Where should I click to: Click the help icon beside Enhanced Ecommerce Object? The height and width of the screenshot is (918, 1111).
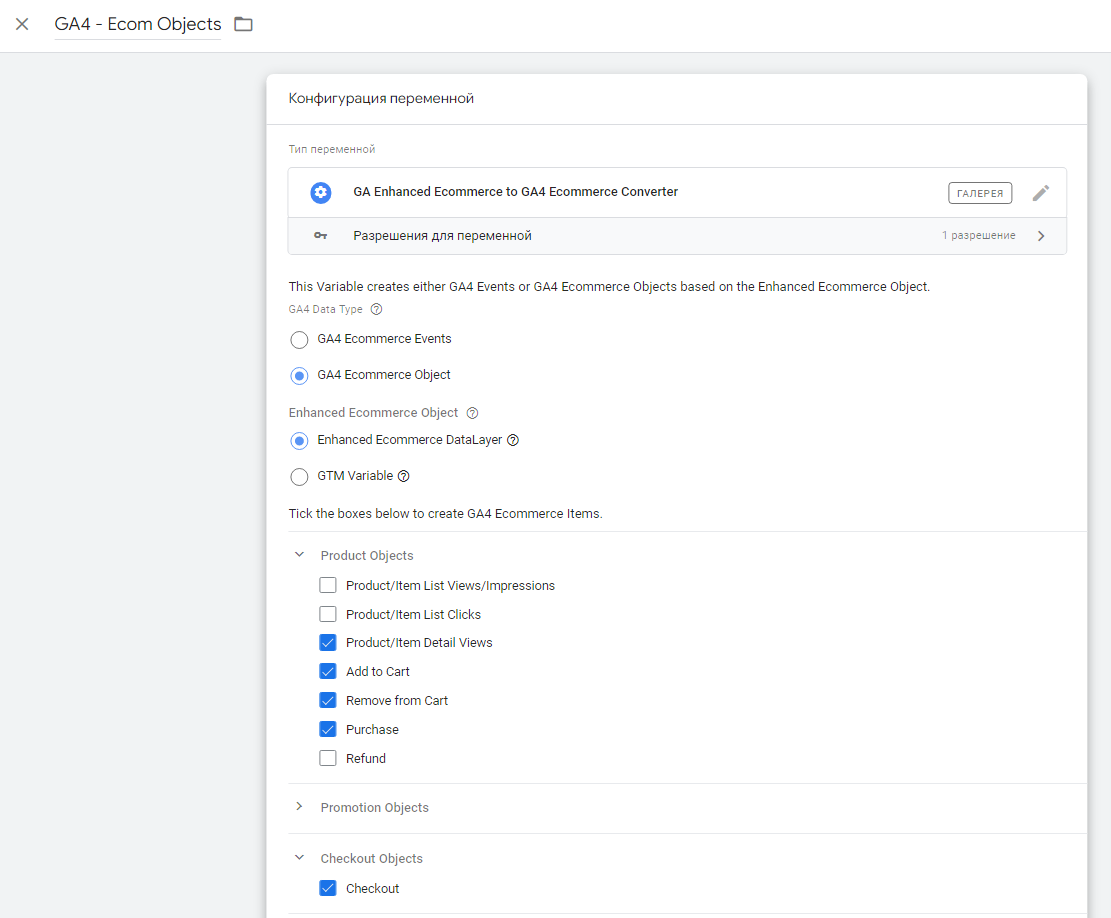[x=473, y=413]
